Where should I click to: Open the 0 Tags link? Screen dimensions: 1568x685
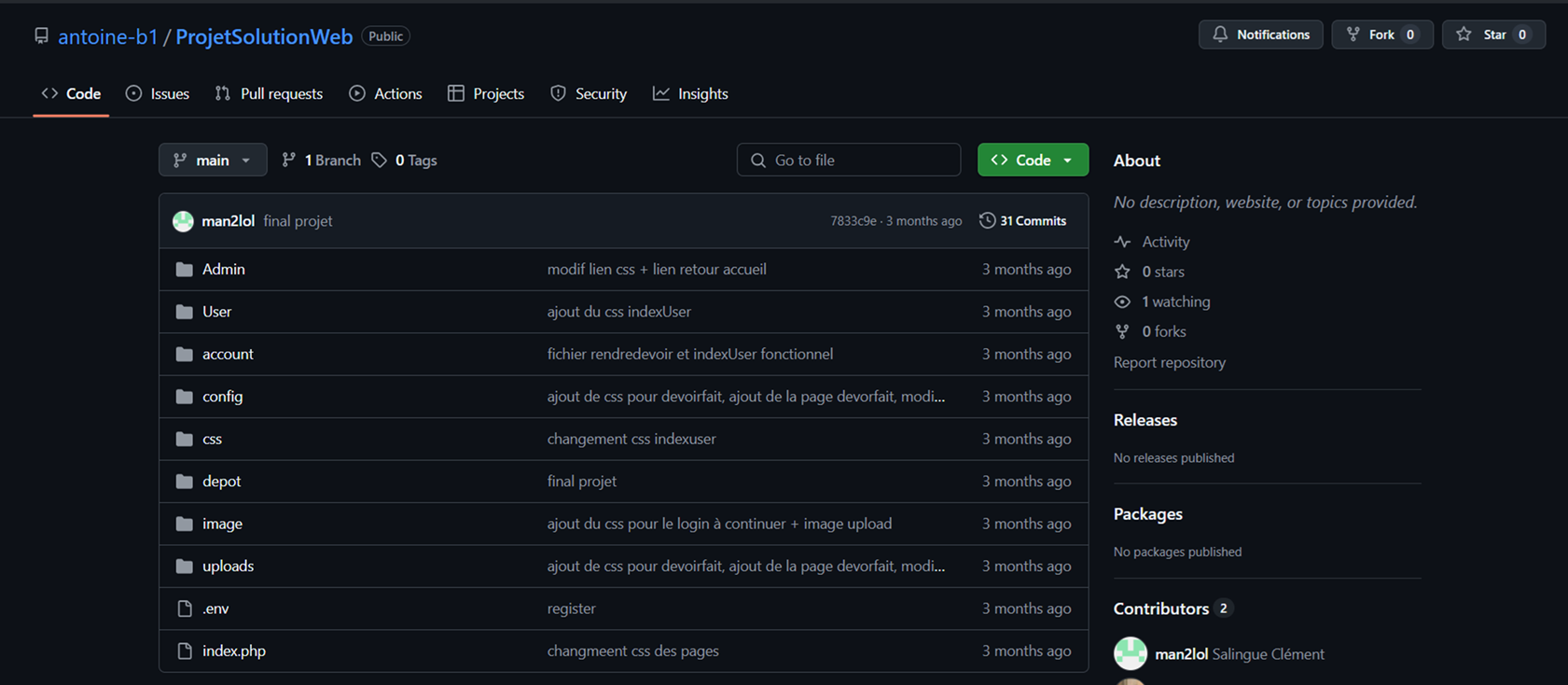405,161
